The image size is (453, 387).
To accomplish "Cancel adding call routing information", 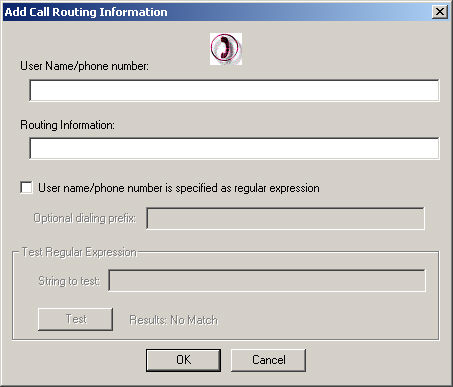I will [268, 360].
